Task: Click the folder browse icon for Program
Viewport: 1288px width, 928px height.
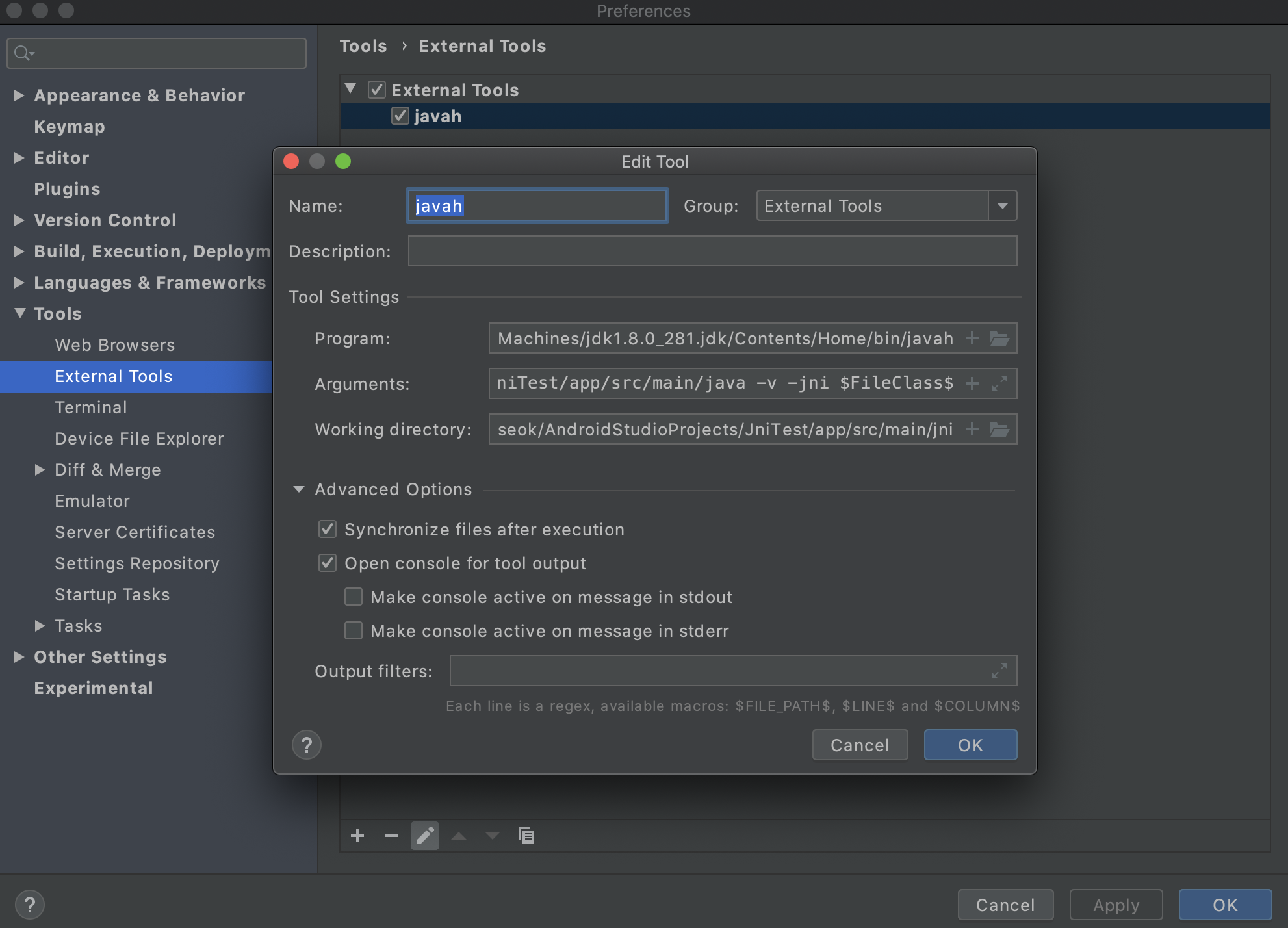Action: coord(999,339)
